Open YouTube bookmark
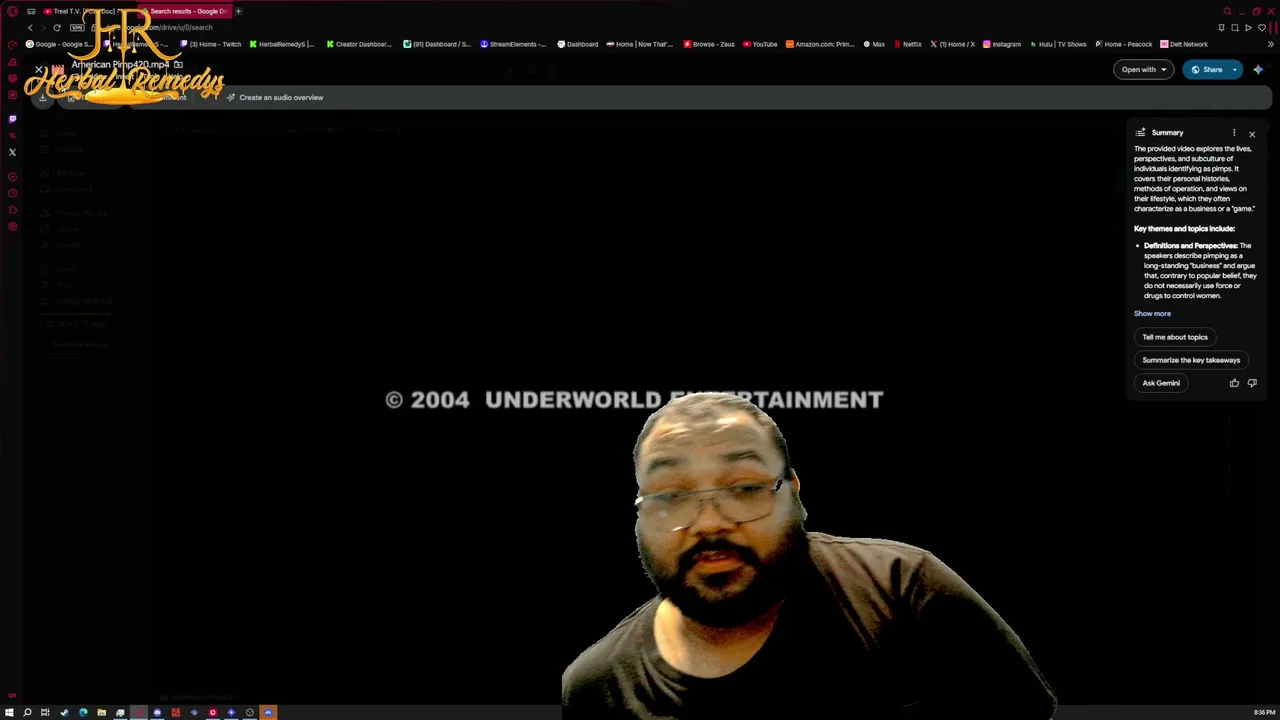Screen dimensions: 1280x720 click(760, 44)
